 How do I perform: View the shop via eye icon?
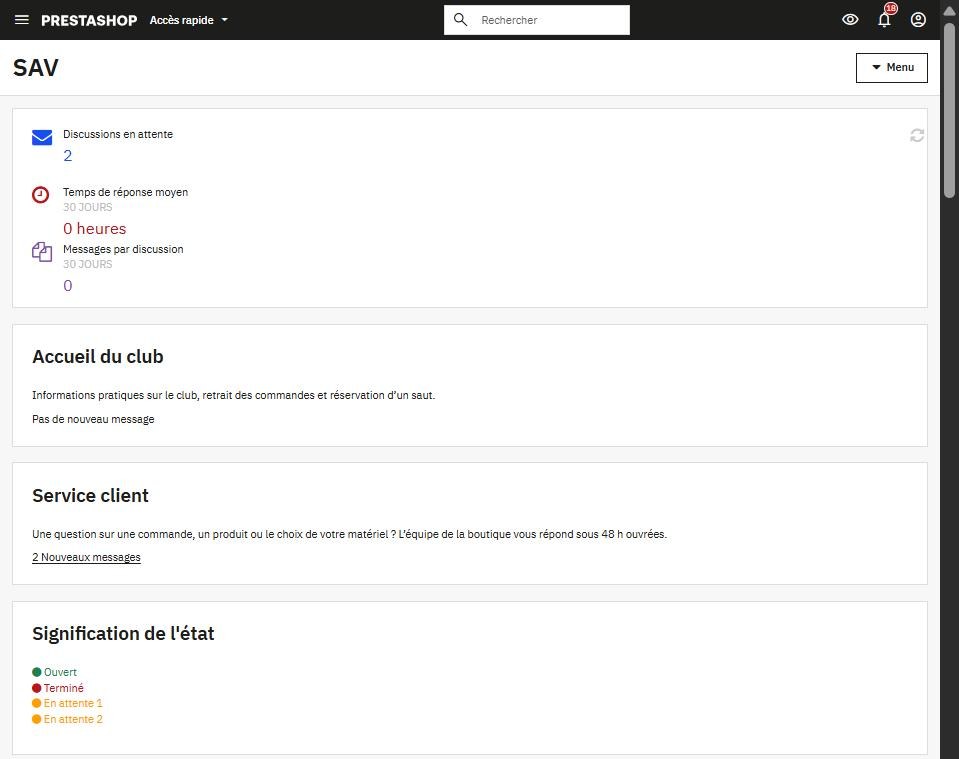(x=850, y=20)
